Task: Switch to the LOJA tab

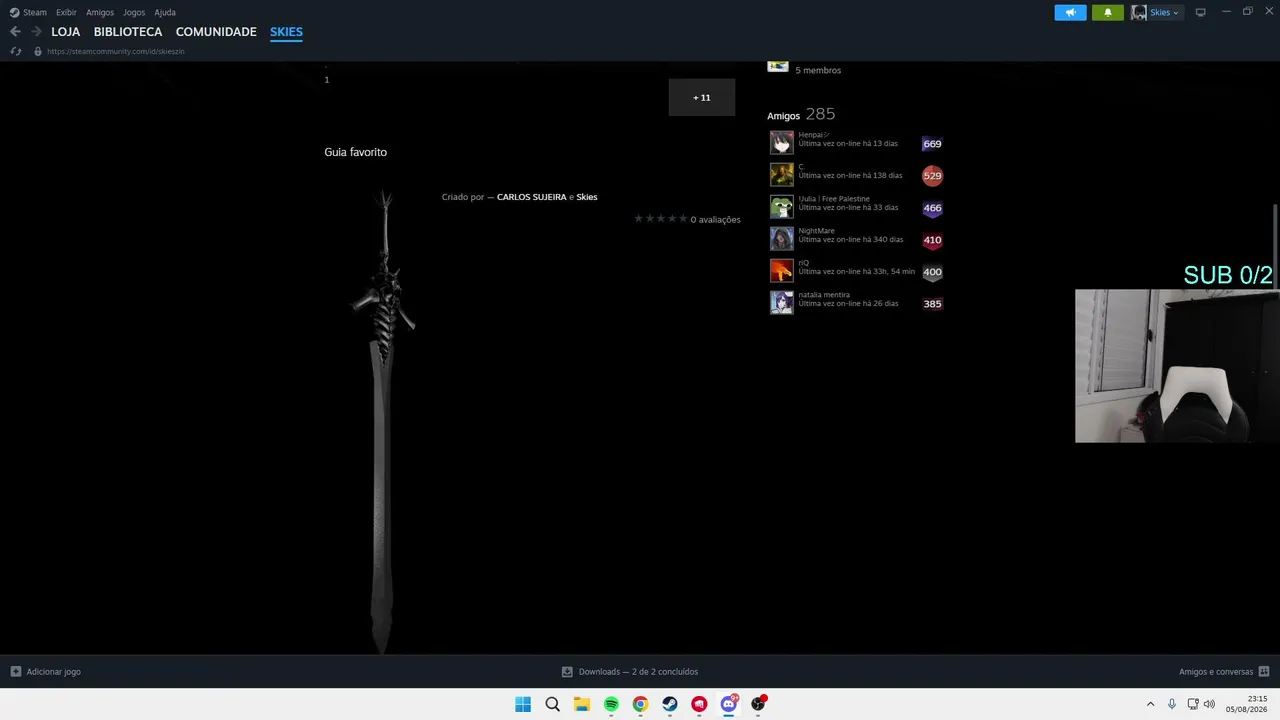Action: (66, 32)
